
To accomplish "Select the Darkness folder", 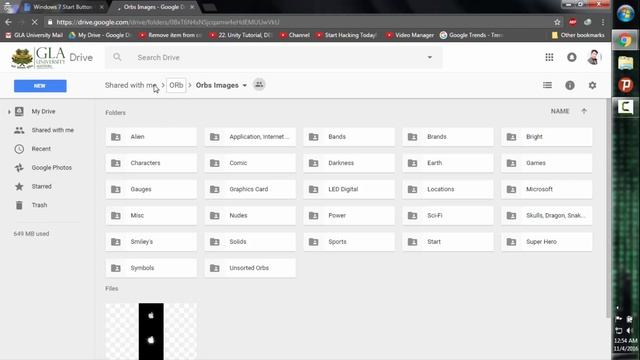I will pos(349,163).
